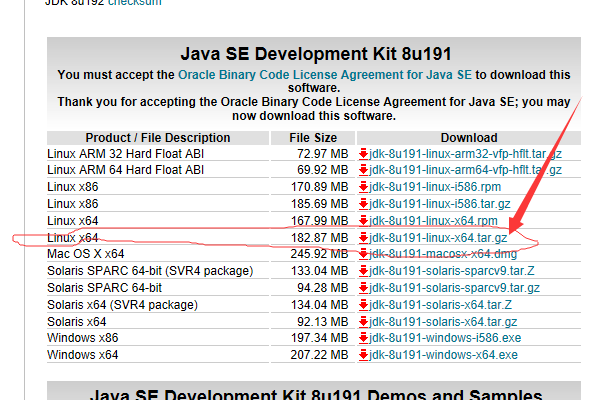Click the download icon beside jdk-8u191-solaris-sparcv9.tar.Z
The height and width of the screenshot is (400, 601).
363,271
